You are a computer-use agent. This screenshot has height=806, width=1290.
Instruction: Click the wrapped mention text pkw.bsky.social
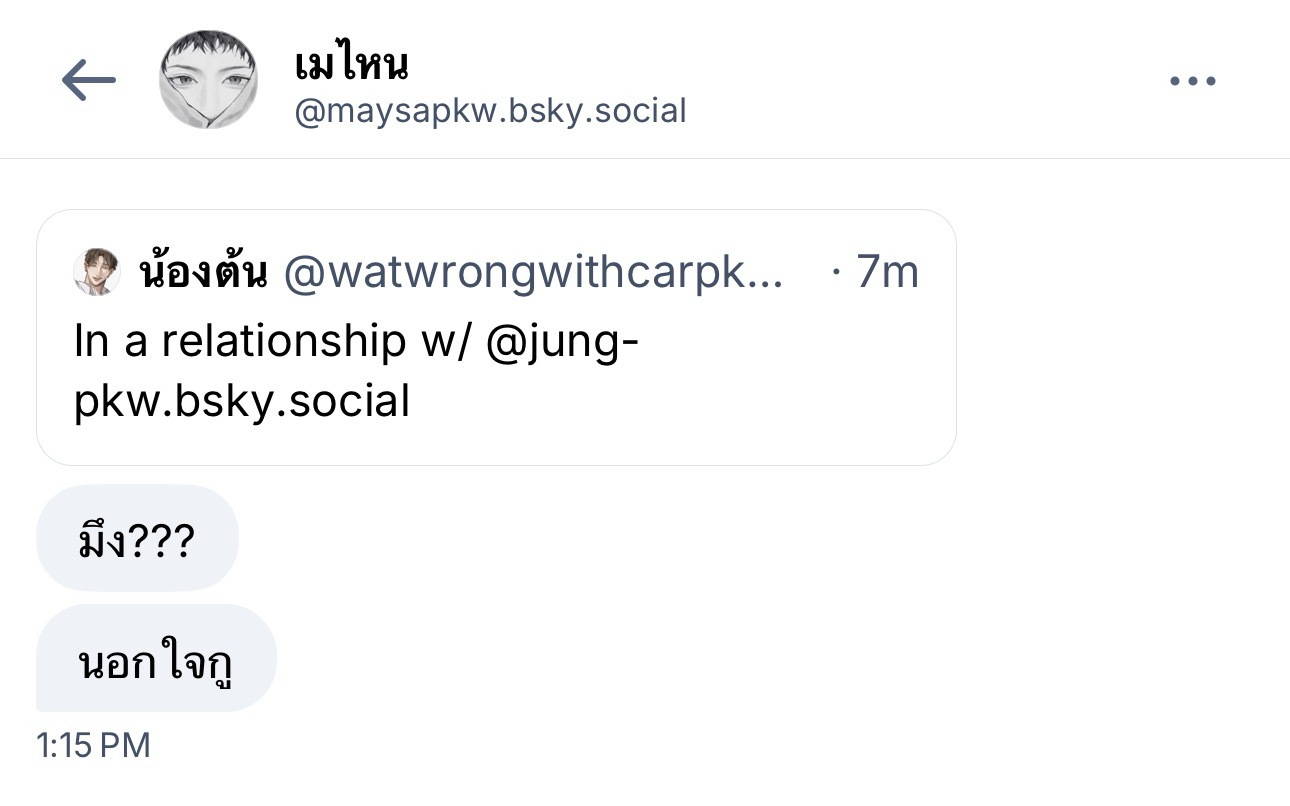[x=242, y=402]
